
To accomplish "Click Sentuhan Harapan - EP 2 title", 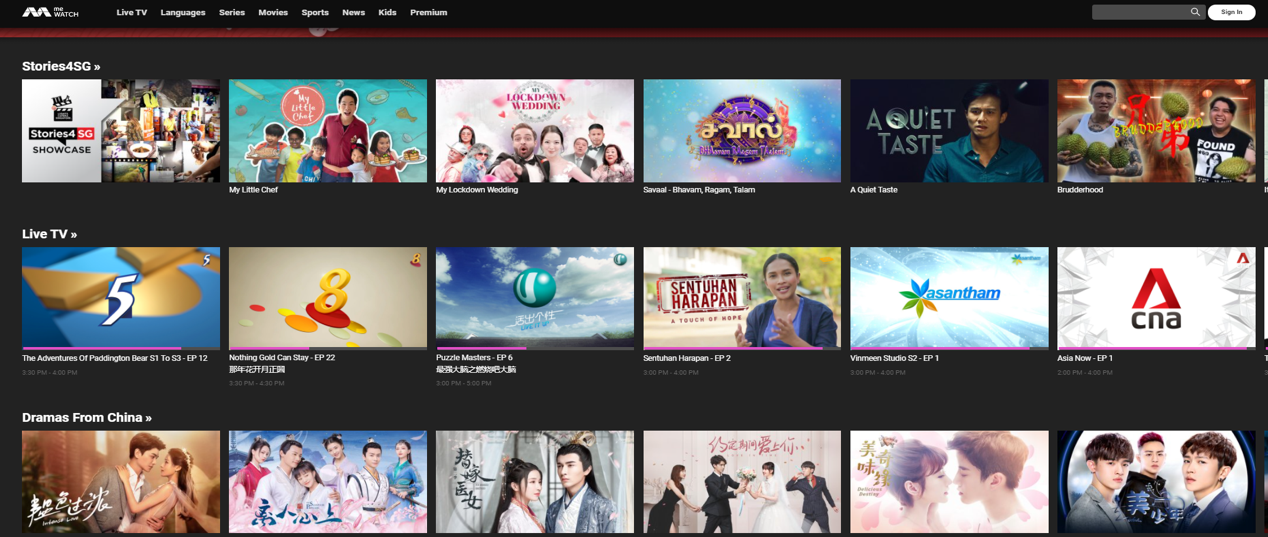I will pyautogui.click(x=687, y=358).
